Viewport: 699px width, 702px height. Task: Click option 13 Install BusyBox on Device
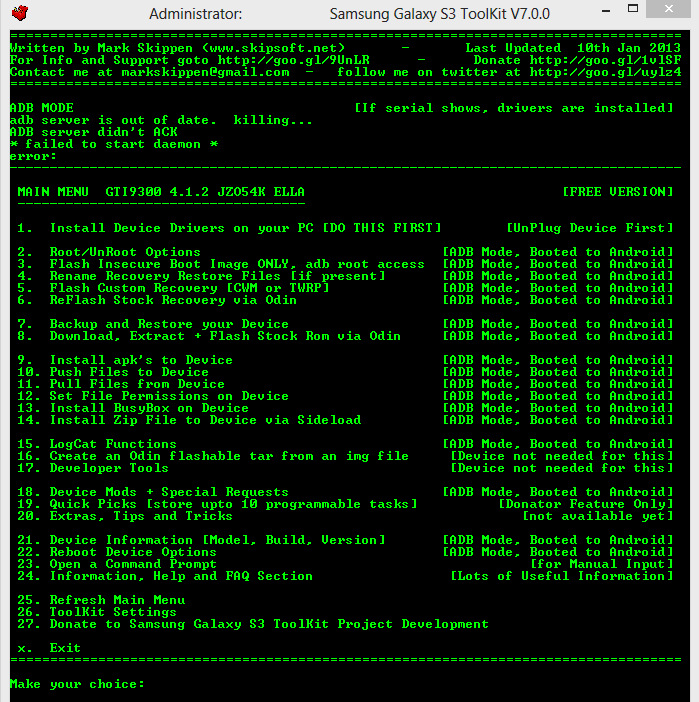[133, 408]
